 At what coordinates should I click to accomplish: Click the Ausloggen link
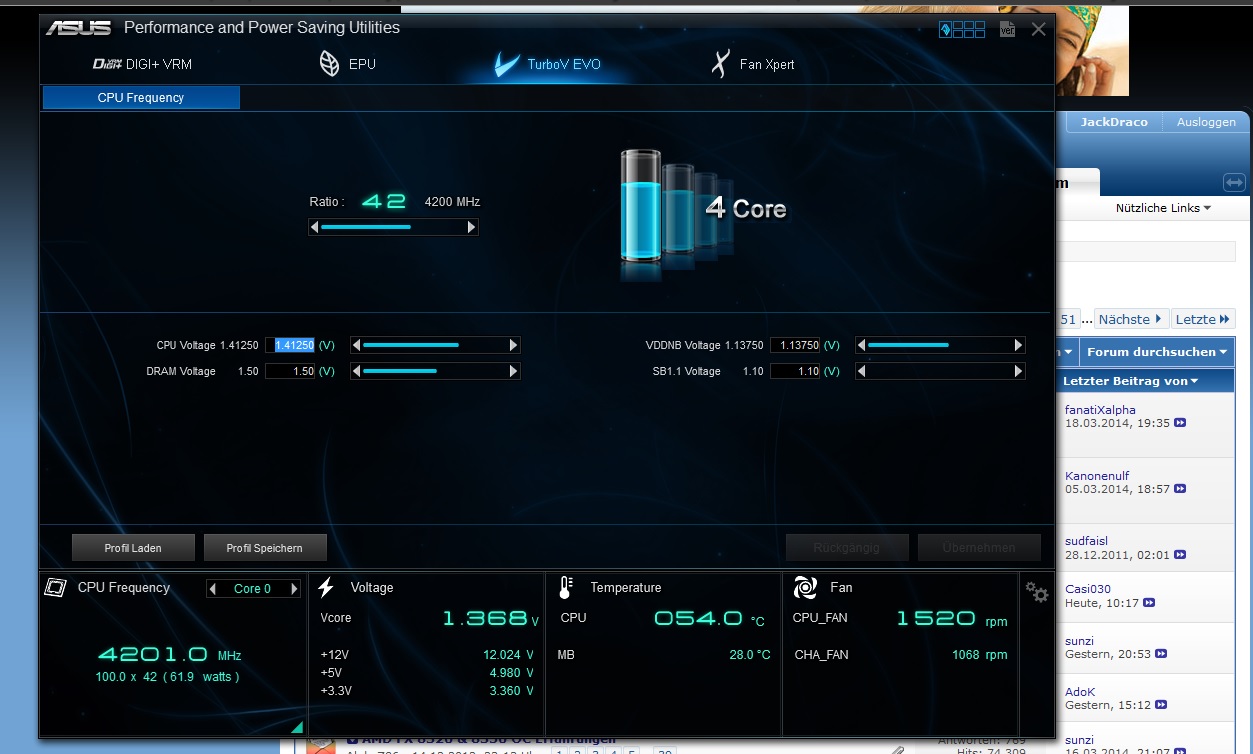point(1206,122)
